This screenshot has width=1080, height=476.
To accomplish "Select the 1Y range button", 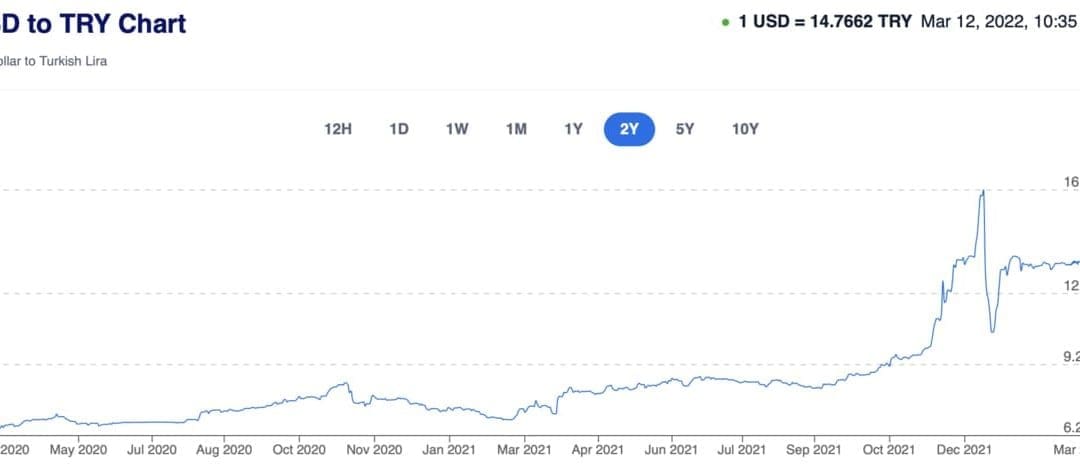I will [573, 129].
